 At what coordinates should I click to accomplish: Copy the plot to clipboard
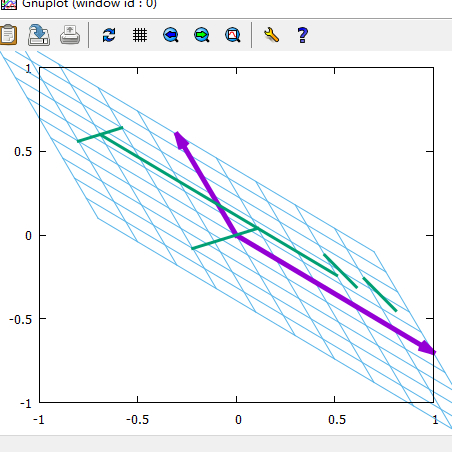click(x=8, y=35)
